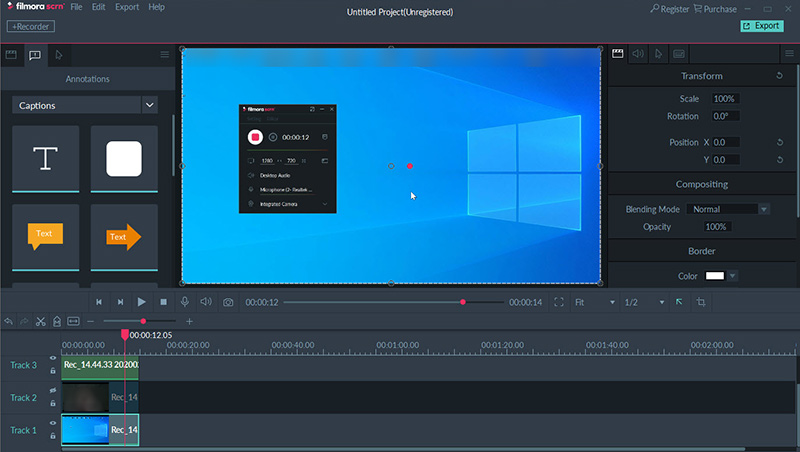Click the red timeline playhead marker

pos(125,335)
